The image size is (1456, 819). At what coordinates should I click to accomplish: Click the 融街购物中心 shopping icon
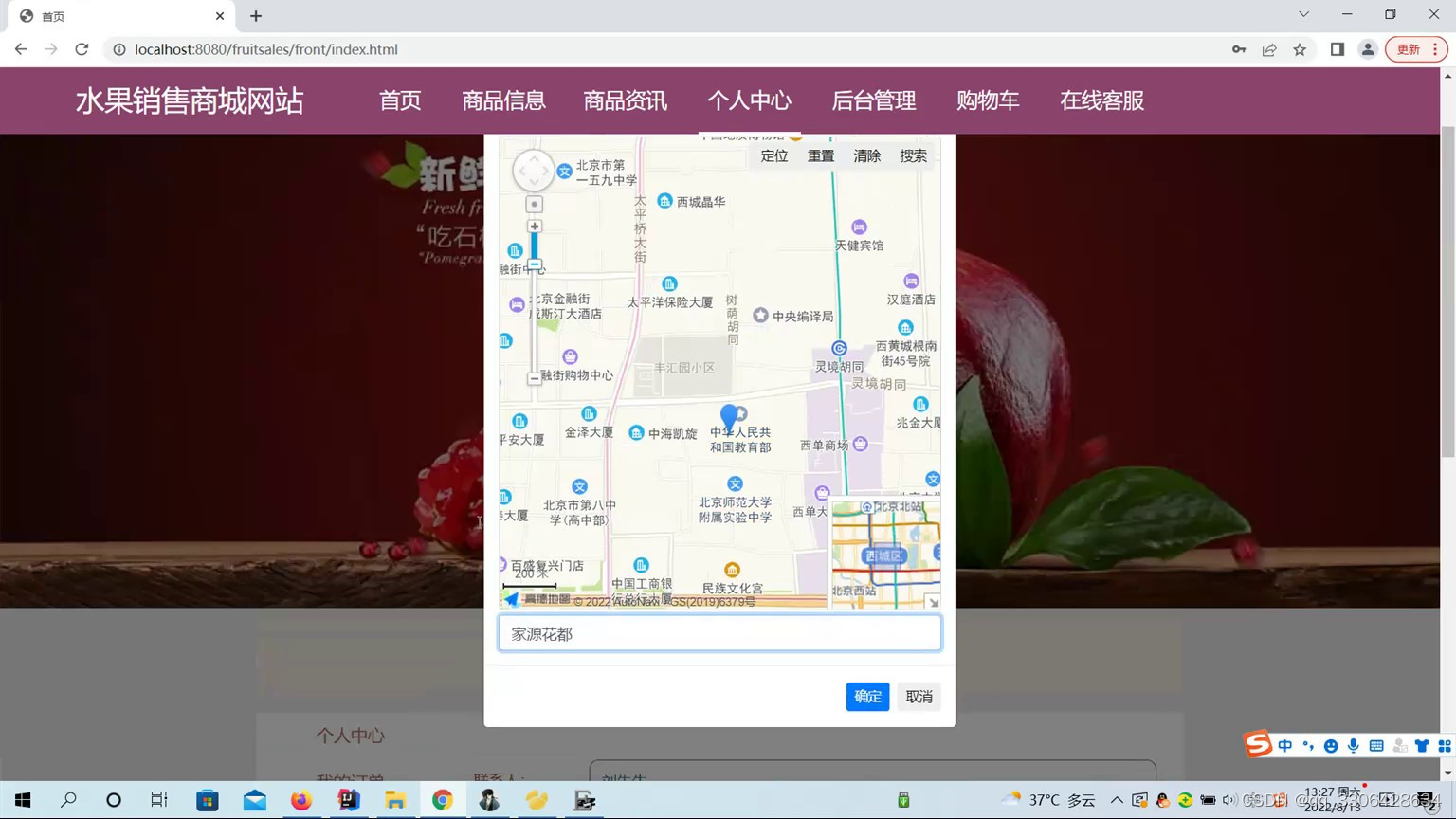(570, 356)
